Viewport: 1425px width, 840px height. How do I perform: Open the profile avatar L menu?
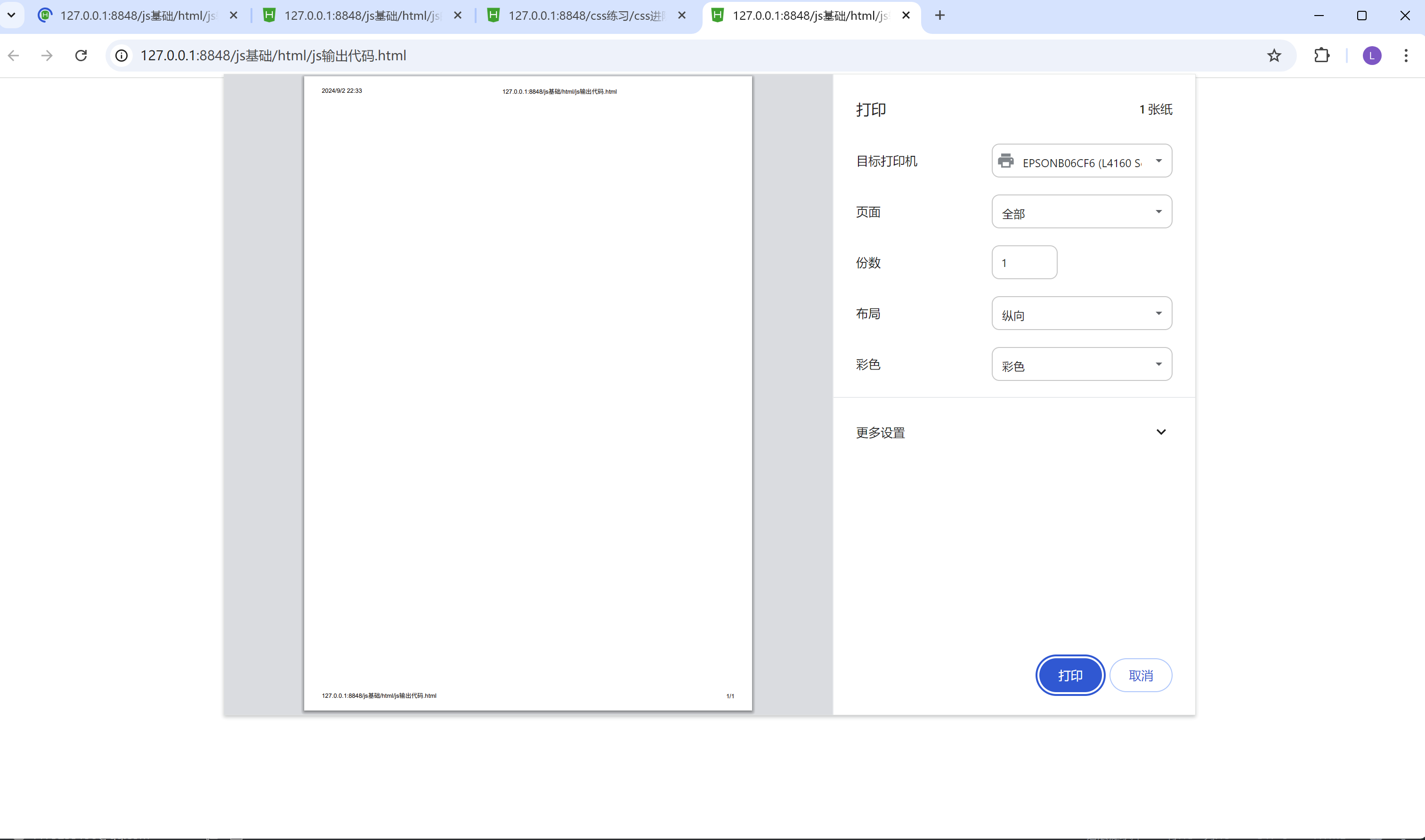click(1371, 56)
